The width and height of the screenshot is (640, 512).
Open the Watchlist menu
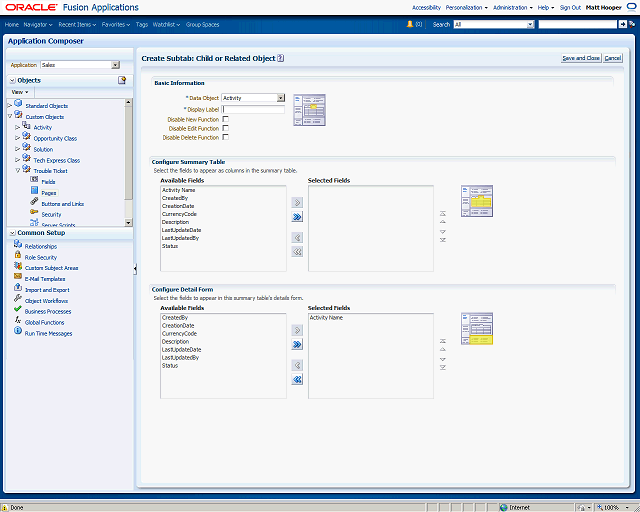(166, 24)
